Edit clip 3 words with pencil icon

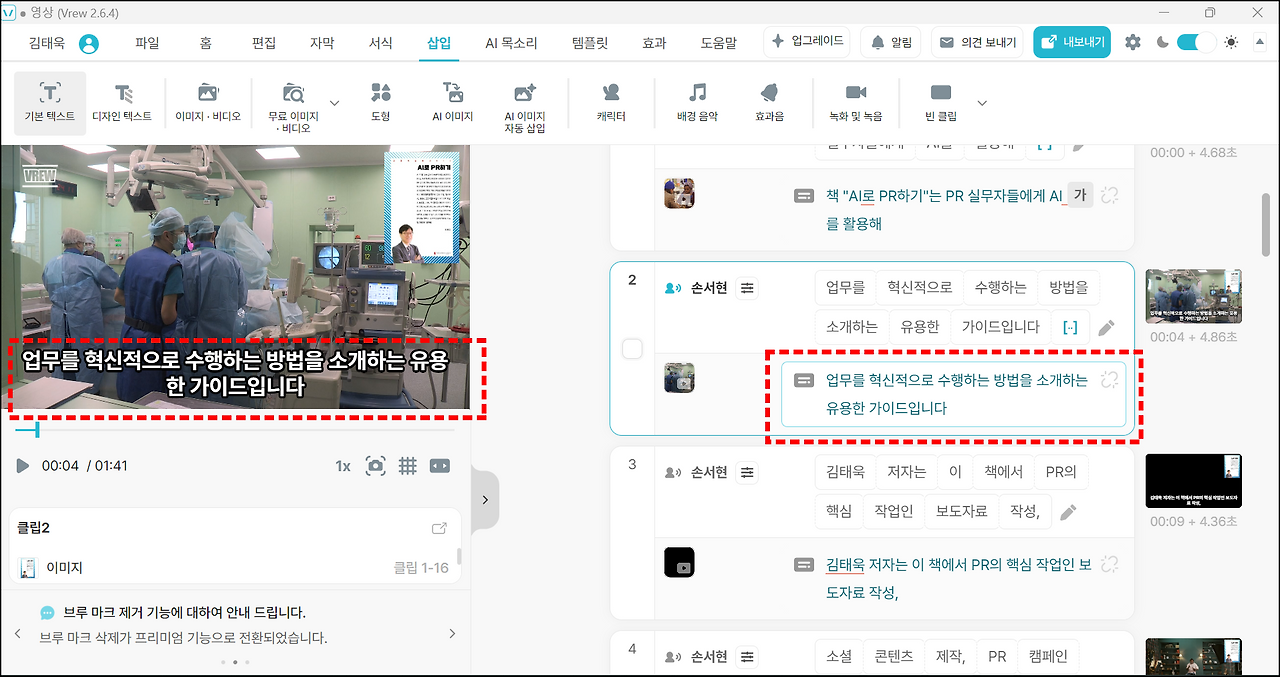(x=1068, y=512)
